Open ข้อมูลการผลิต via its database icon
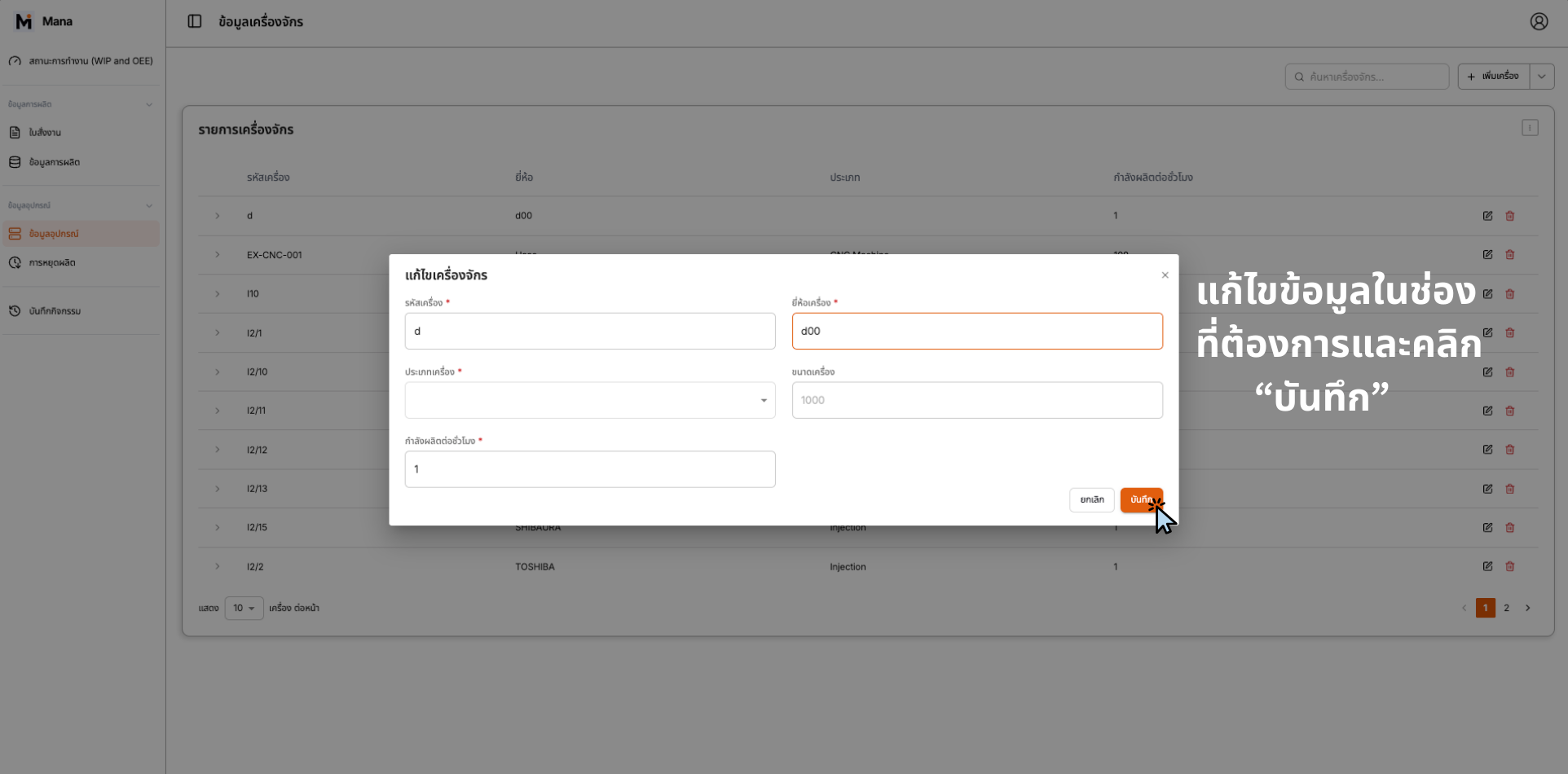The width and height of the screenshot is (1568, 774). (15, 161)
